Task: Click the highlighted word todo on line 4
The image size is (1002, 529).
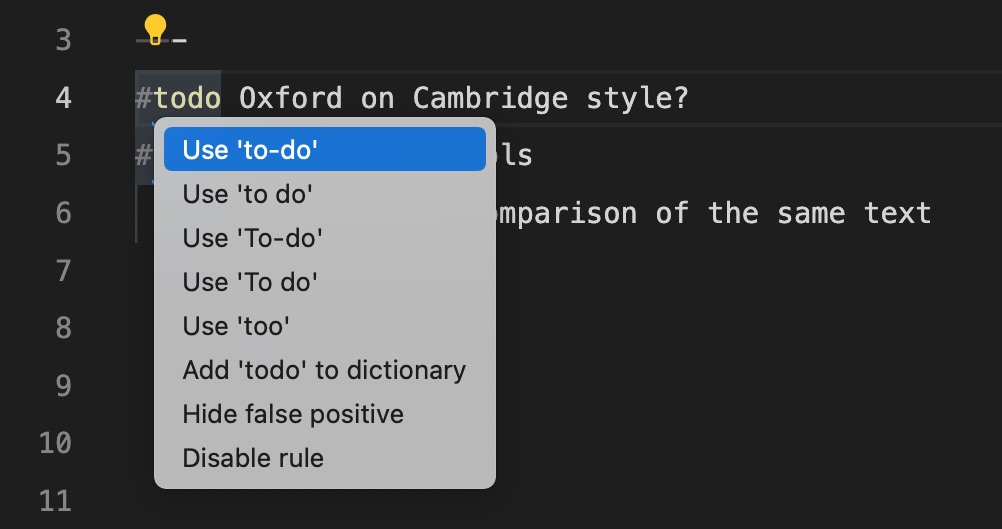Action: [187, 98]
